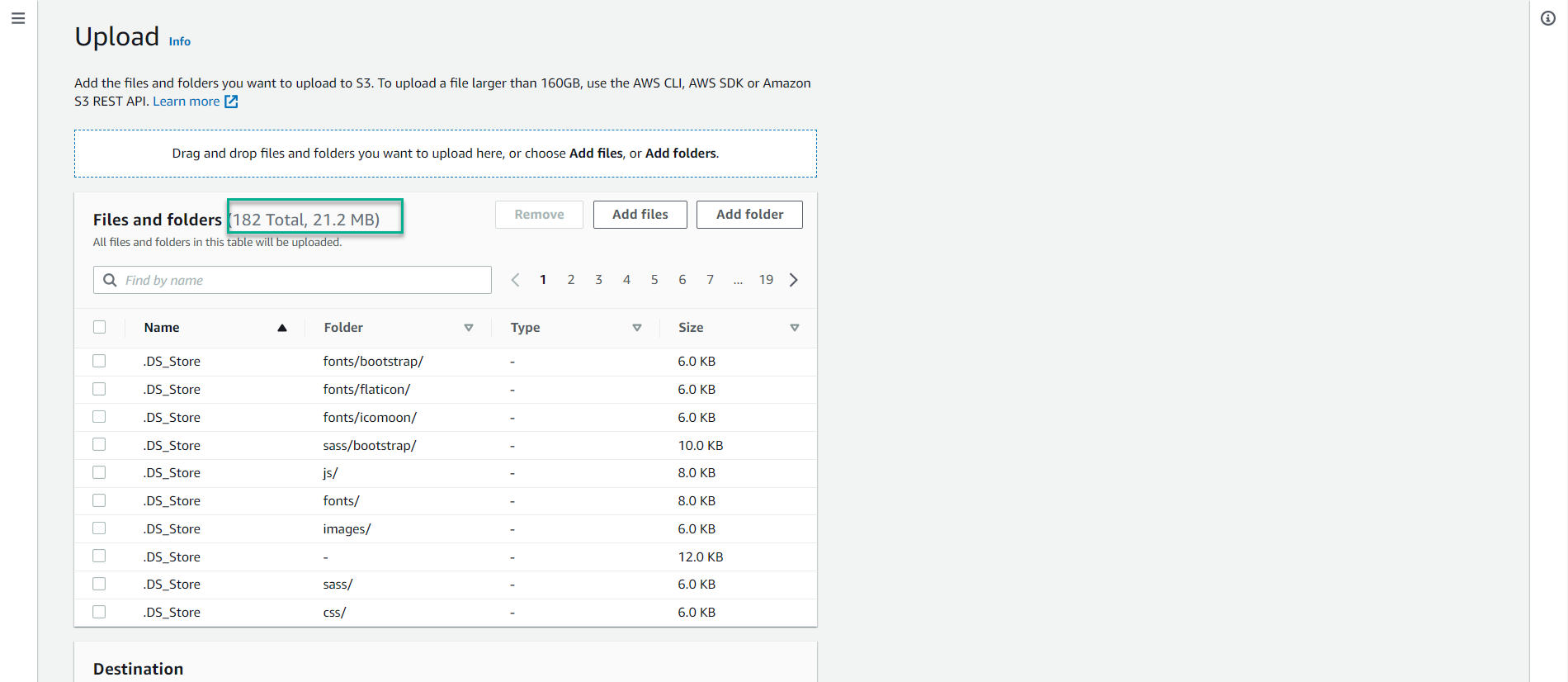Open the info panel circle icon
Screen dimensions: 1568x682
tap(1548, 18)
